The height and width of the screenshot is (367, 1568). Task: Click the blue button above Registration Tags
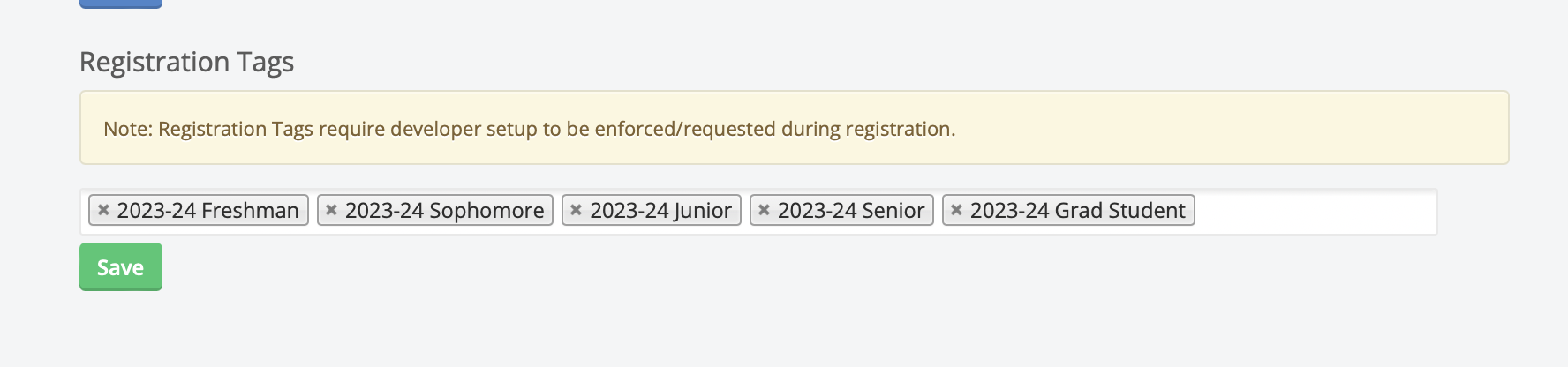click(x=120, y=4)
